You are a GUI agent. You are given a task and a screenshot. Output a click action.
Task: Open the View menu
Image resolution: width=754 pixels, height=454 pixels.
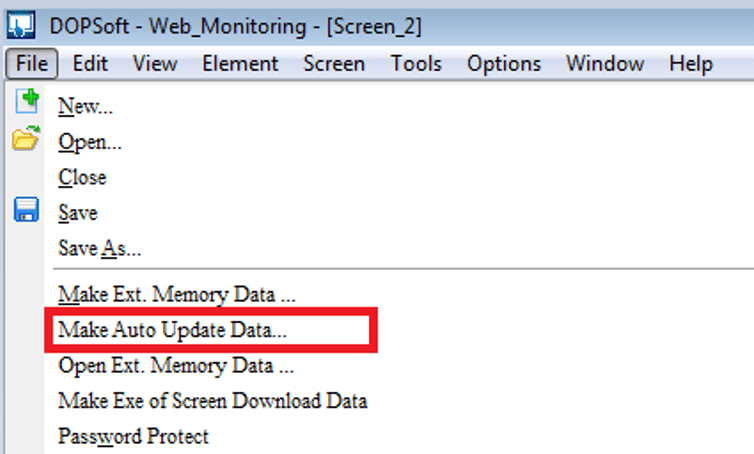[x=155, y=63]
